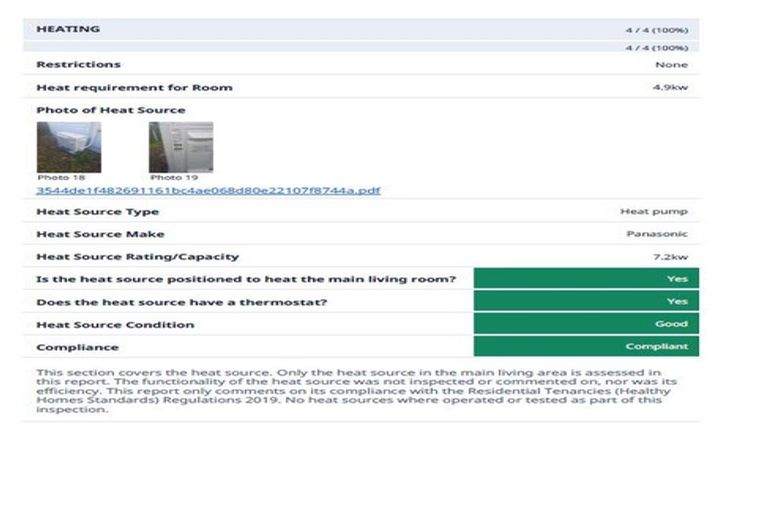768x512 pixels.
Task: Click Heat Source Condition label
Action: (115, 325)
